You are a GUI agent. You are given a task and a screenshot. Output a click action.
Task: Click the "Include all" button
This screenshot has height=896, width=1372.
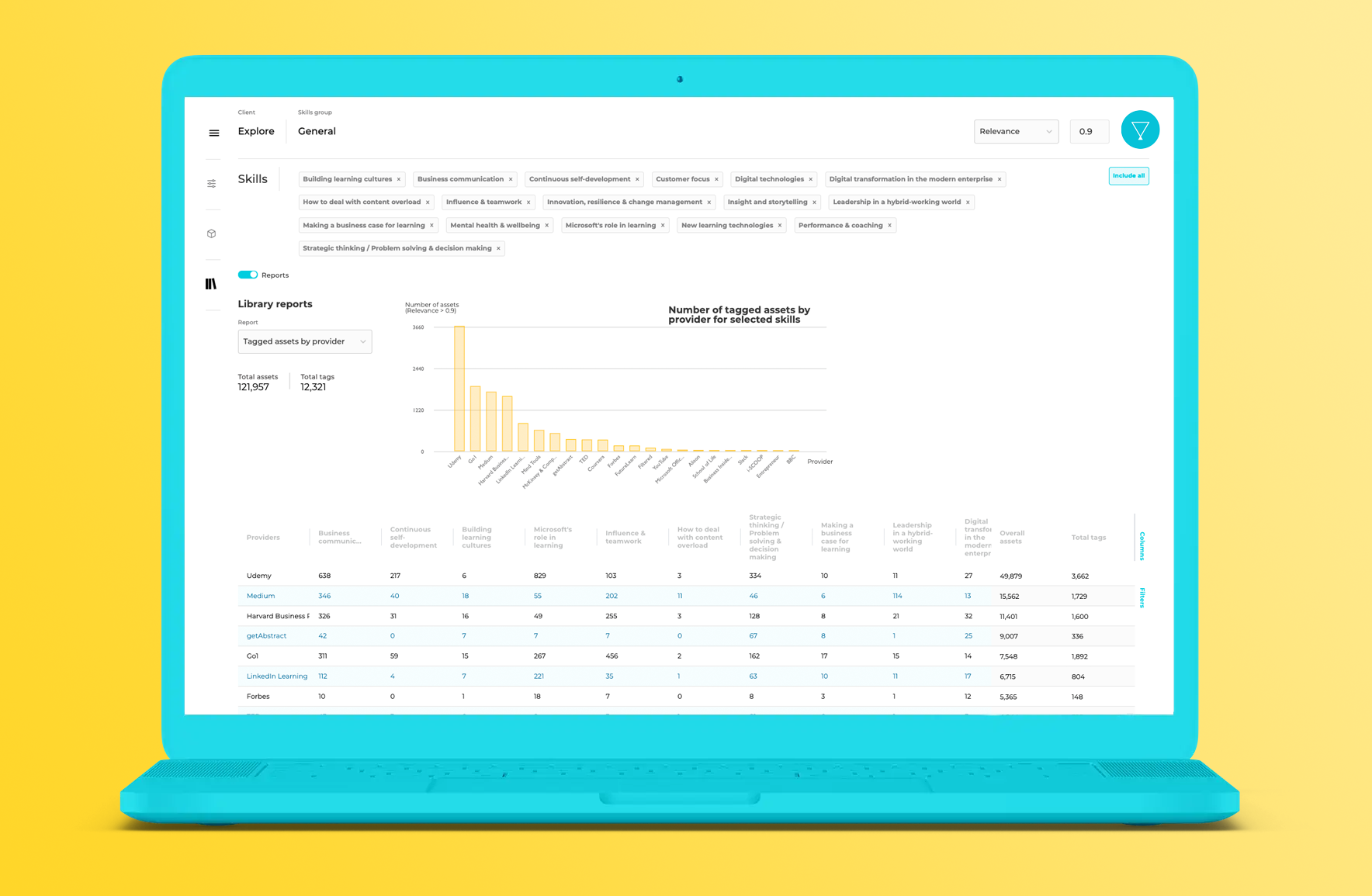[1128, 175]
